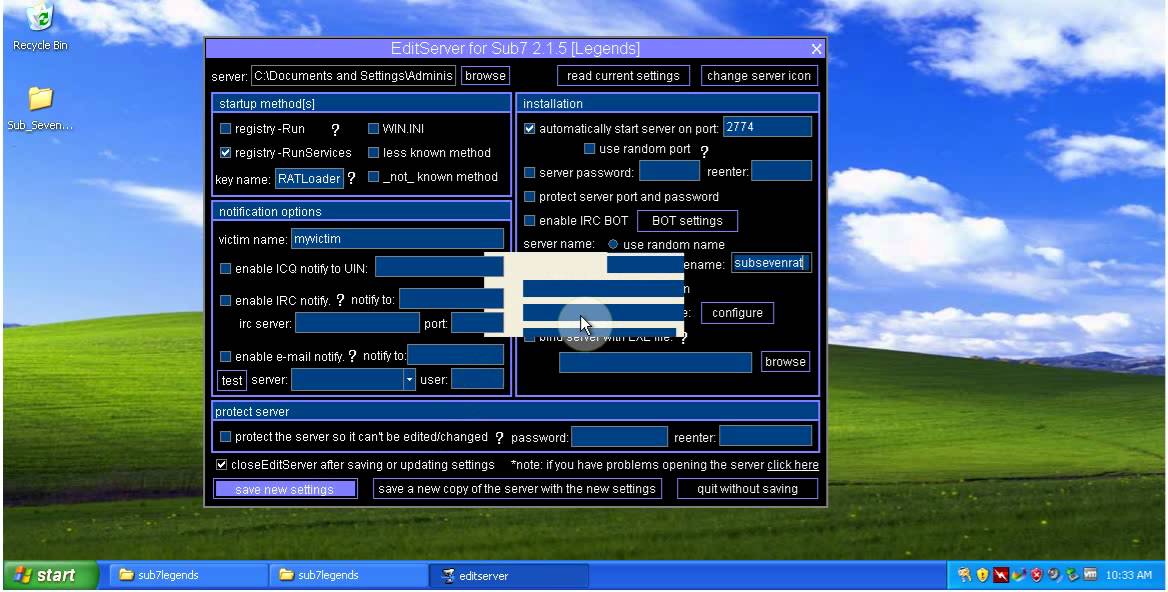Toggle automatically start server on port checkbox
The image size is (1168, 592).
tap(529, 129)
